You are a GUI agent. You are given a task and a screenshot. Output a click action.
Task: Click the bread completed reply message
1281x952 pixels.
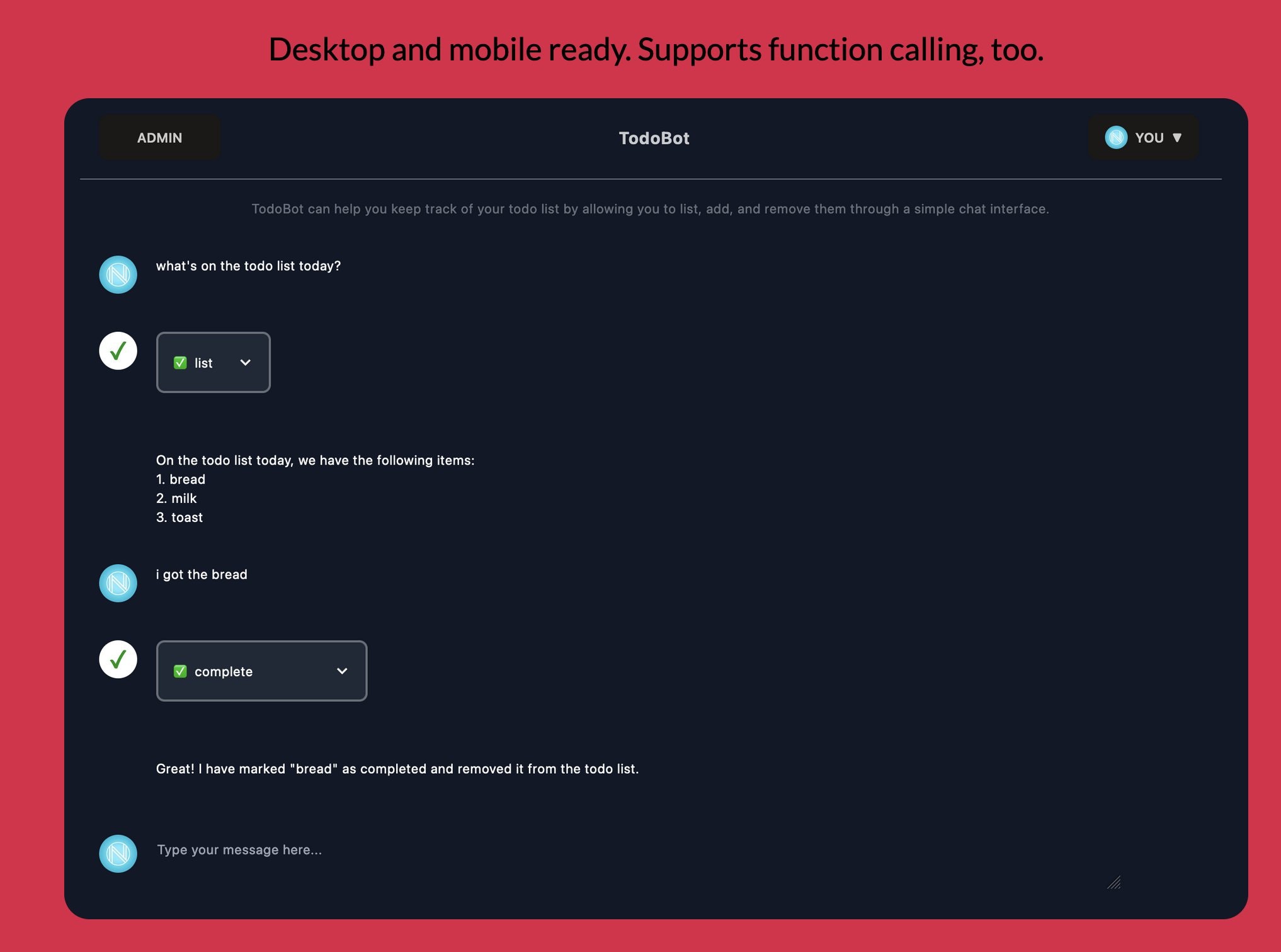tap(397, 769)
